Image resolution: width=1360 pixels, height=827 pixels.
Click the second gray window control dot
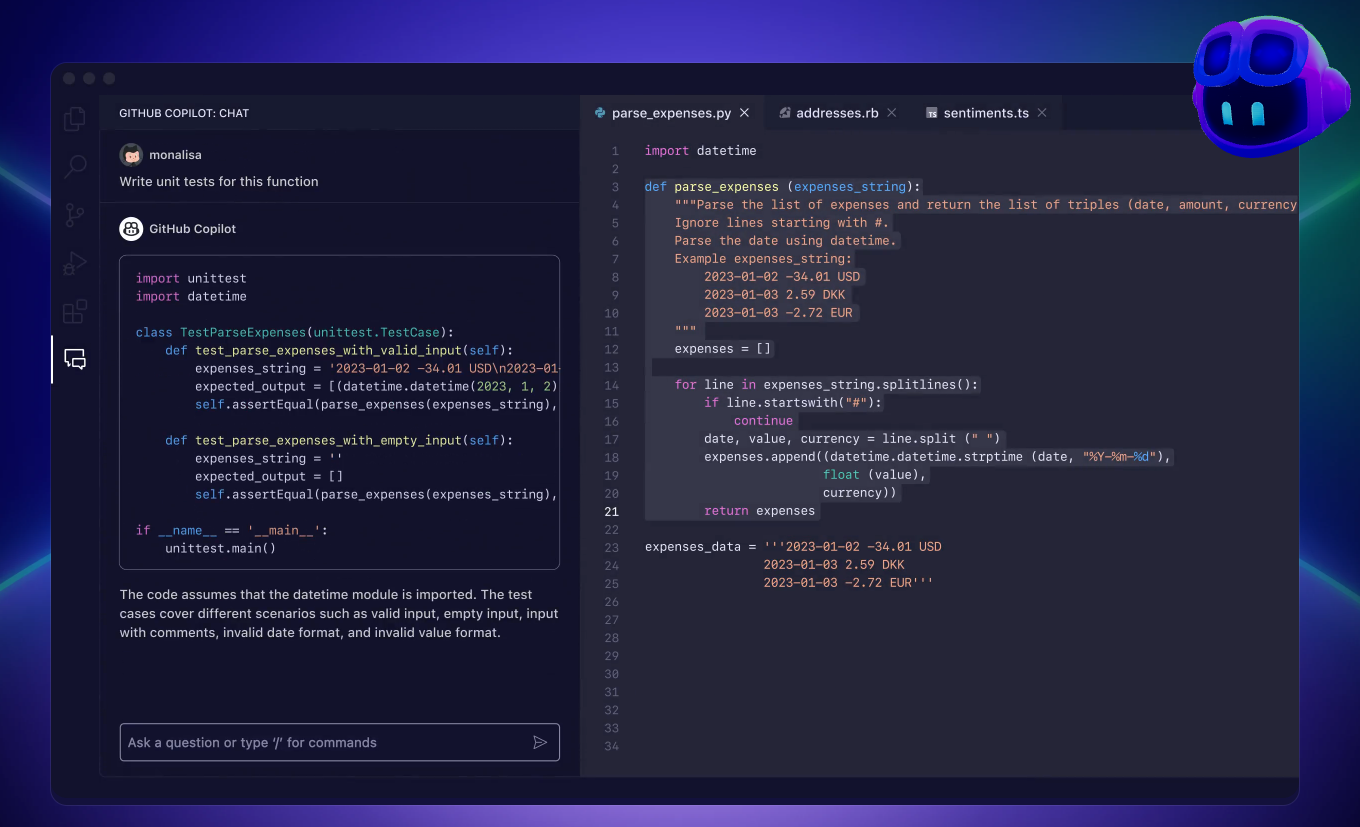pyautogui.click(x=89, y=78)
